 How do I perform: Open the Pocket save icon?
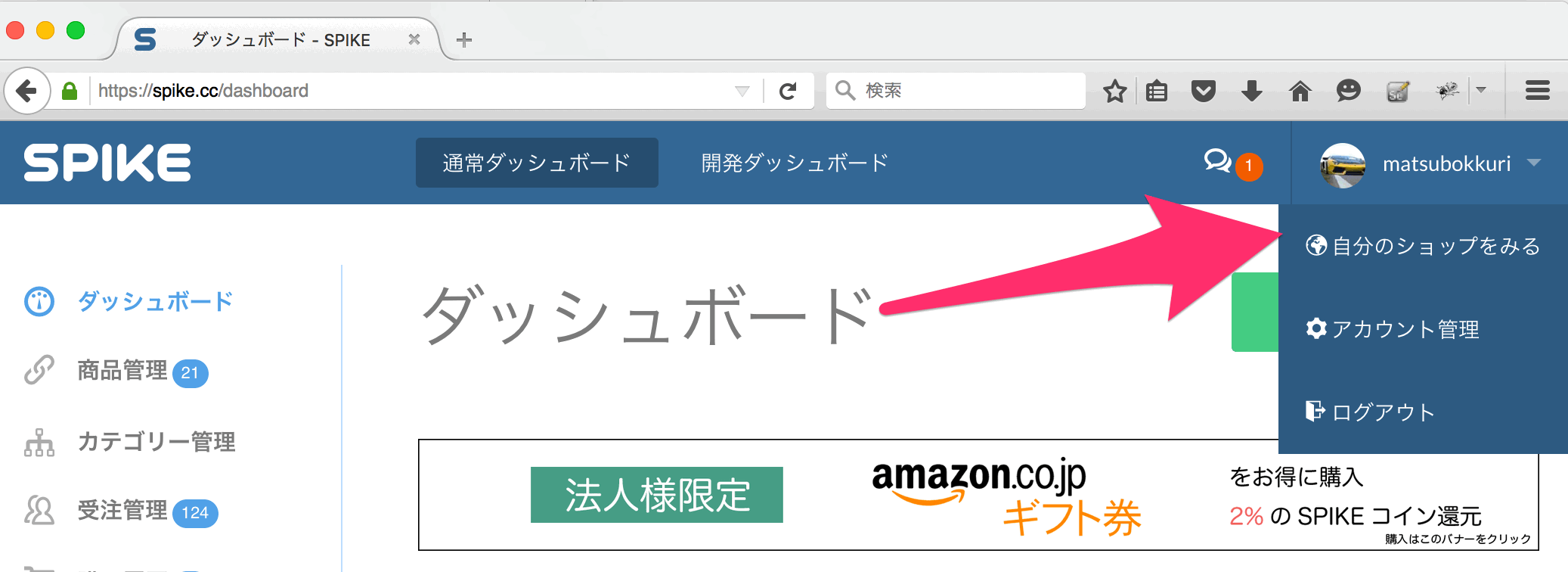pyautogui.click(x=1204, y=91)
